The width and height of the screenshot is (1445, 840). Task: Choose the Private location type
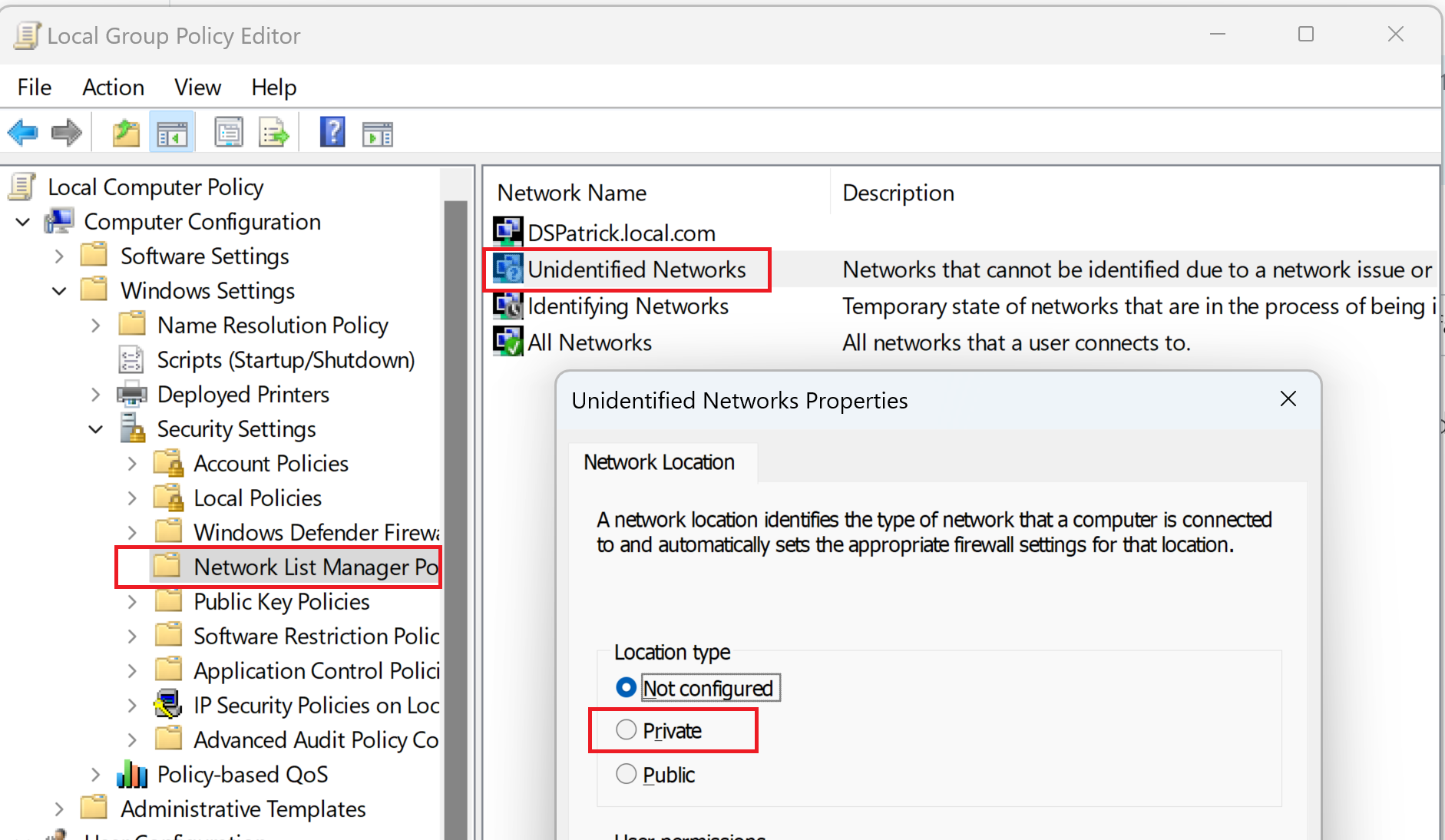(626, 730)
